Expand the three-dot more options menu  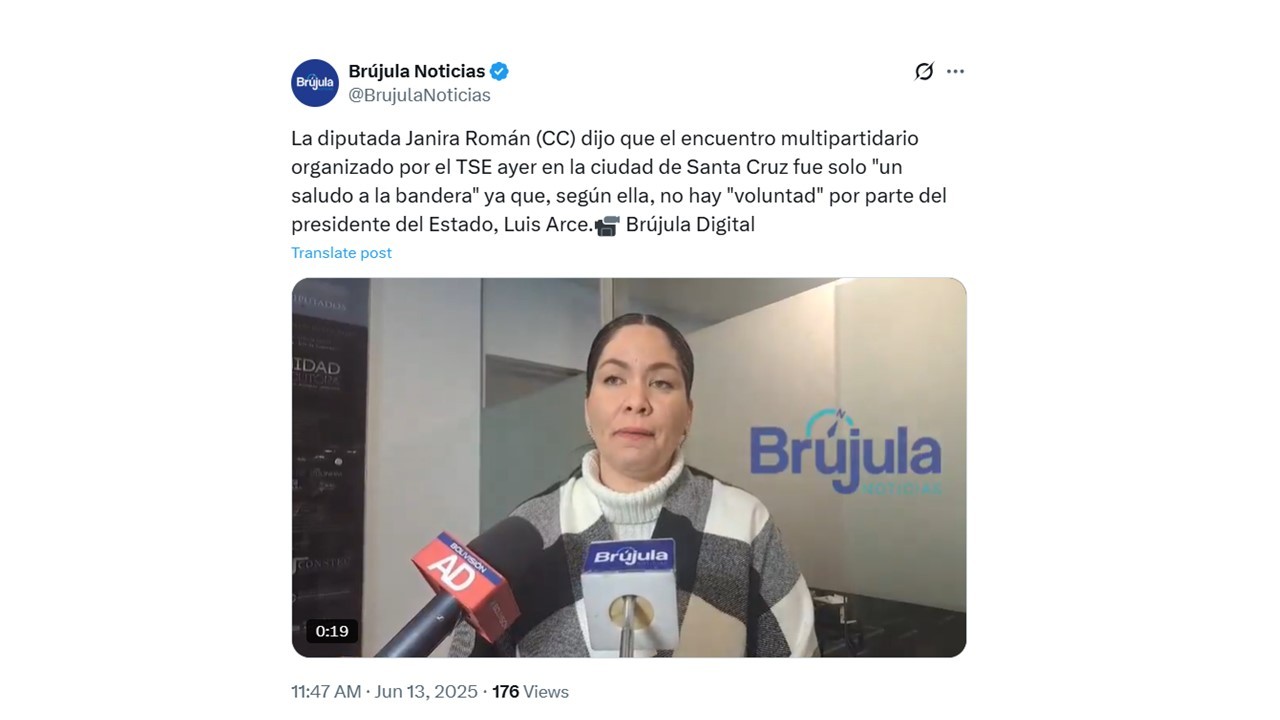[955, 71]
